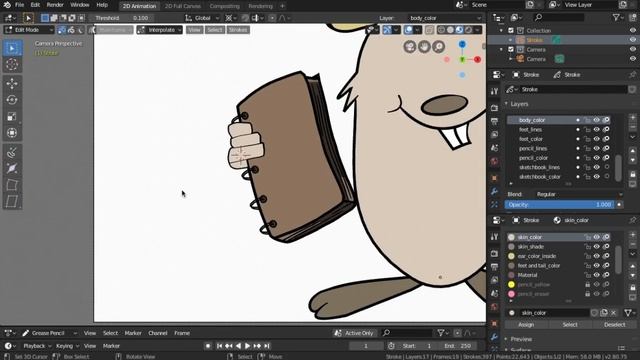Jump to the first frame
Screen dimensions: 640x360
tap(220, 346)
